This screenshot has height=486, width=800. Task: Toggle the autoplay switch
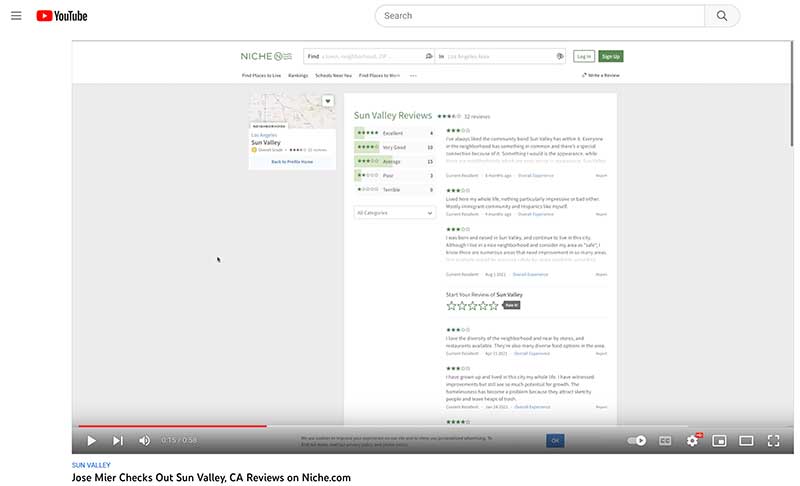[x=637, y=441]
